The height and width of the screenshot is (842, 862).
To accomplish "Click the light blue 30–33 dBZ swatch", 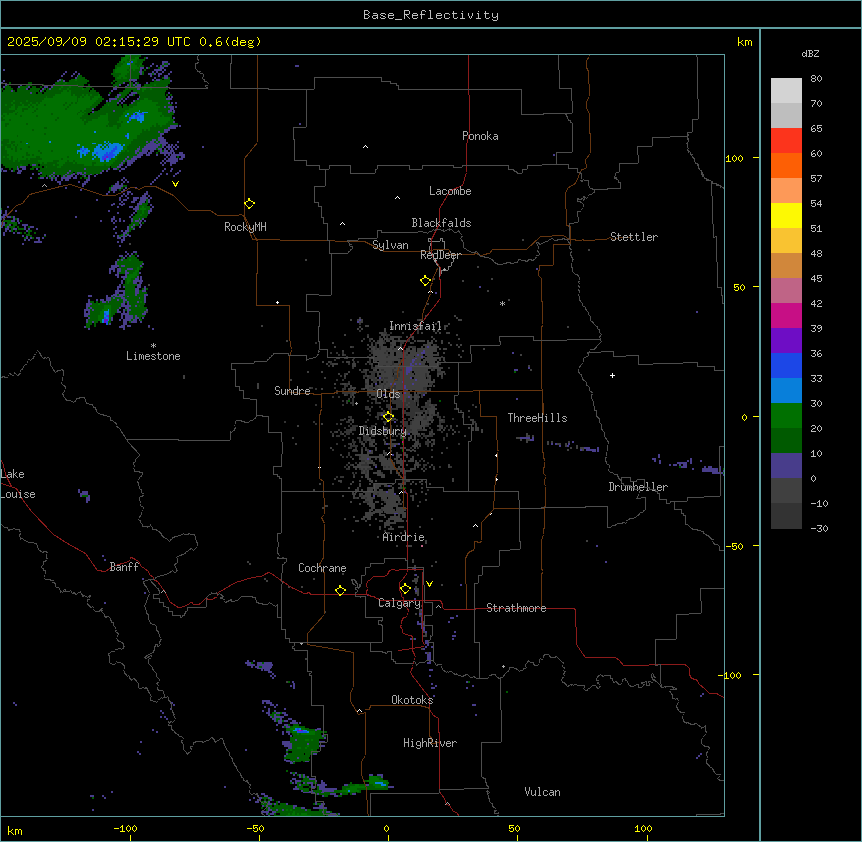I will click(x=786, y=391).
